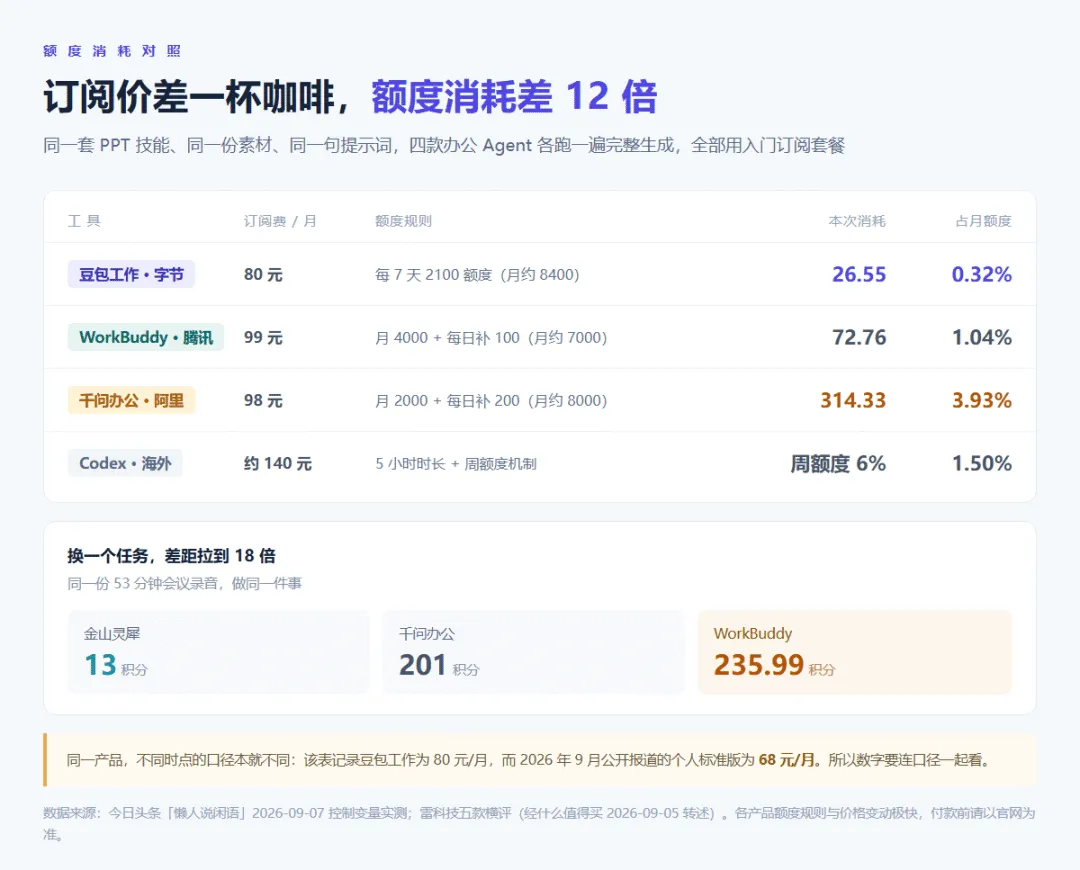The width and height of the screenshot is (1080, 870).
Task: Select the Codex・海外 gray badge
Action: pos(125,463)
